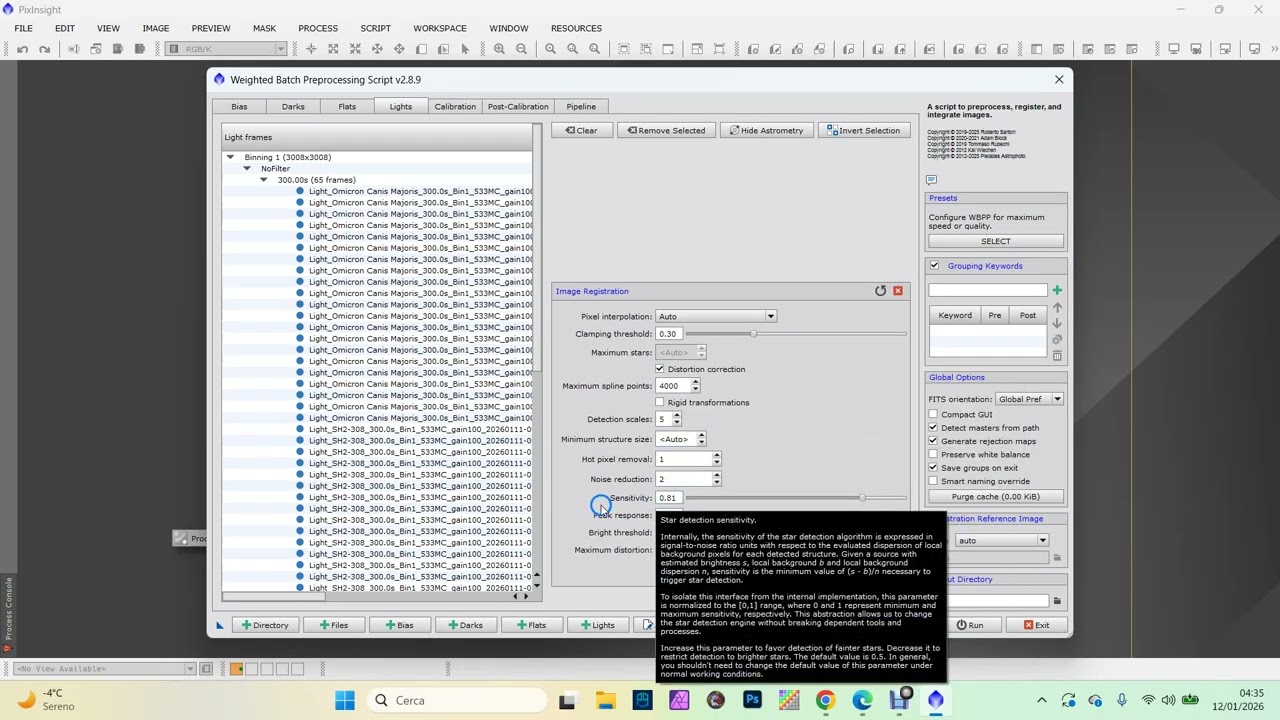Enable the Compact GUI option
This screenshot has height=720, width=1280.
(934, 414)
